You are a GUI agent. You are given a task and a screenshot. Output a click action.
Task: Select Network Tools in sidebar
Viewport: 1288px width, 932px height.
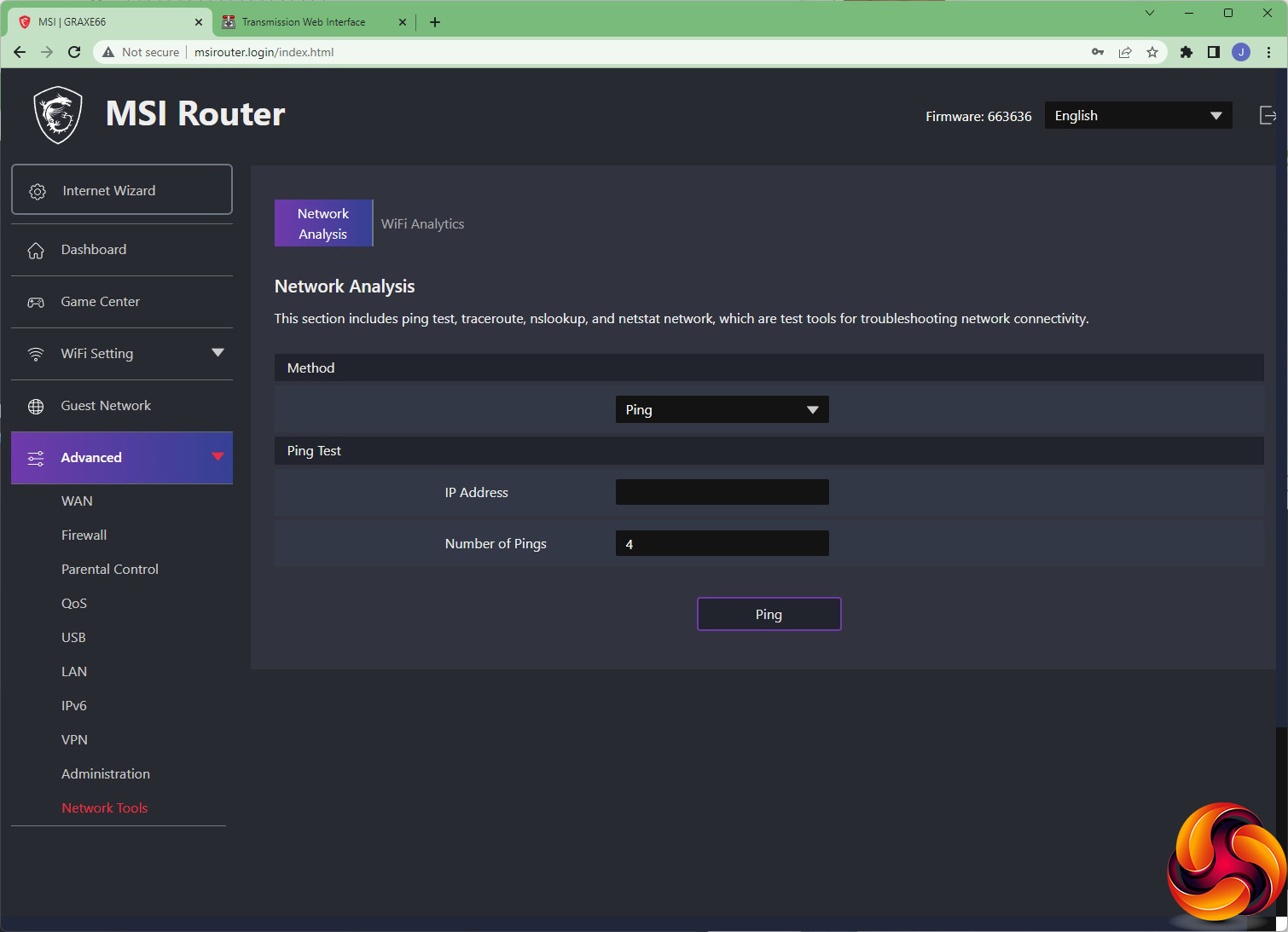click(x=105, y=808)
